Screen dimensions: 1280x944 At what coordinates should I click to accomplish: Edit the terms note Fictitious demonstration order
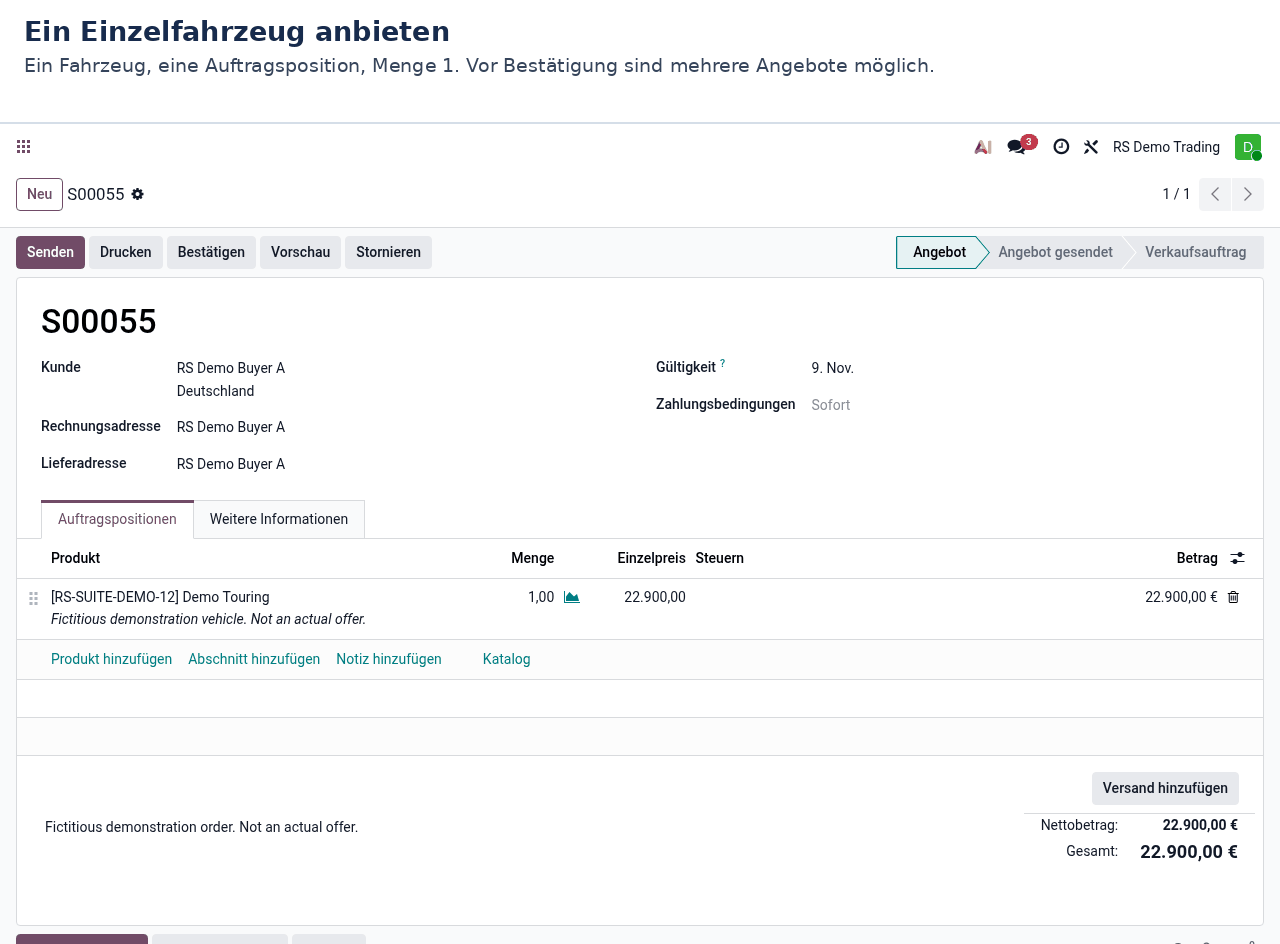click(x=202, y=827)
